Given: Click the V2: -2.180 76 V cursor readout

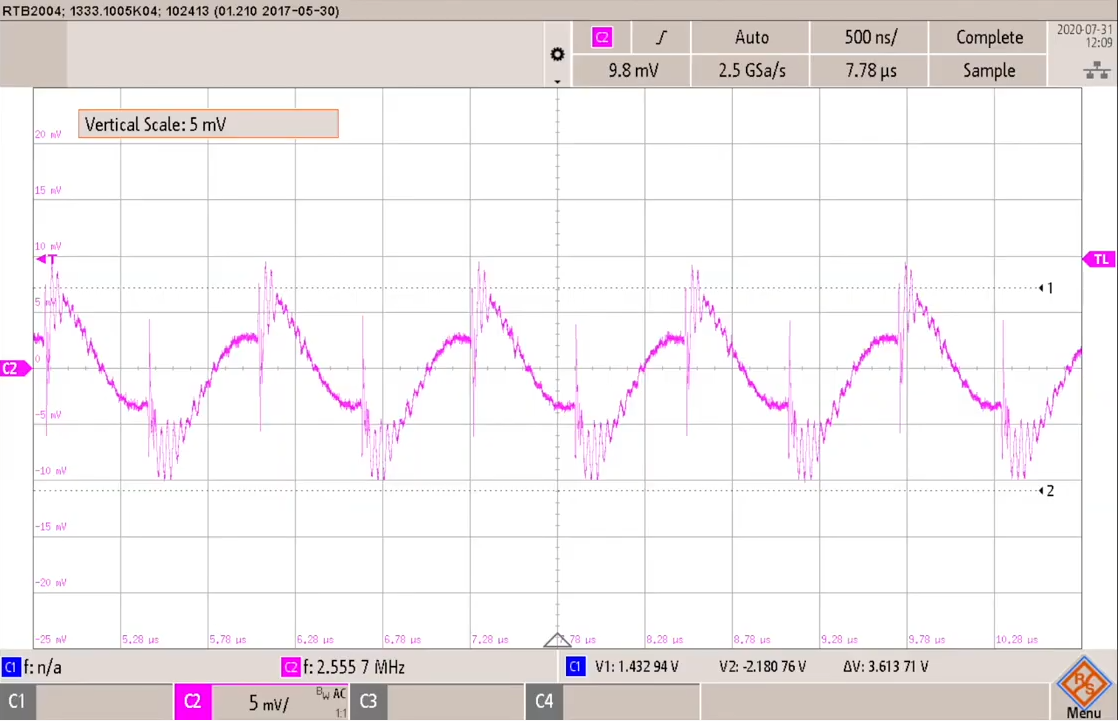Looking at the screenshot, I should coord(762,667).
